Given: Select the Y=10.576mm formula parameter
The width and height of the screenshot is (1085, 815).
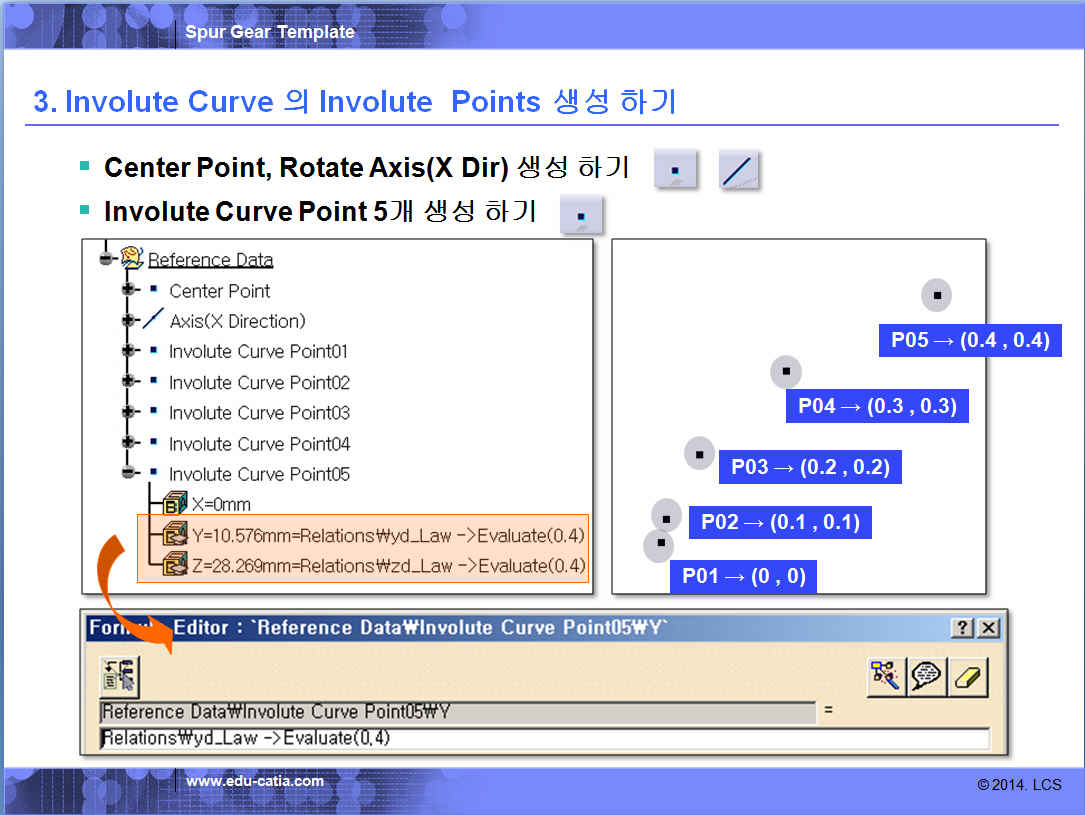Looking at the screenshot, I should point(387,535).
